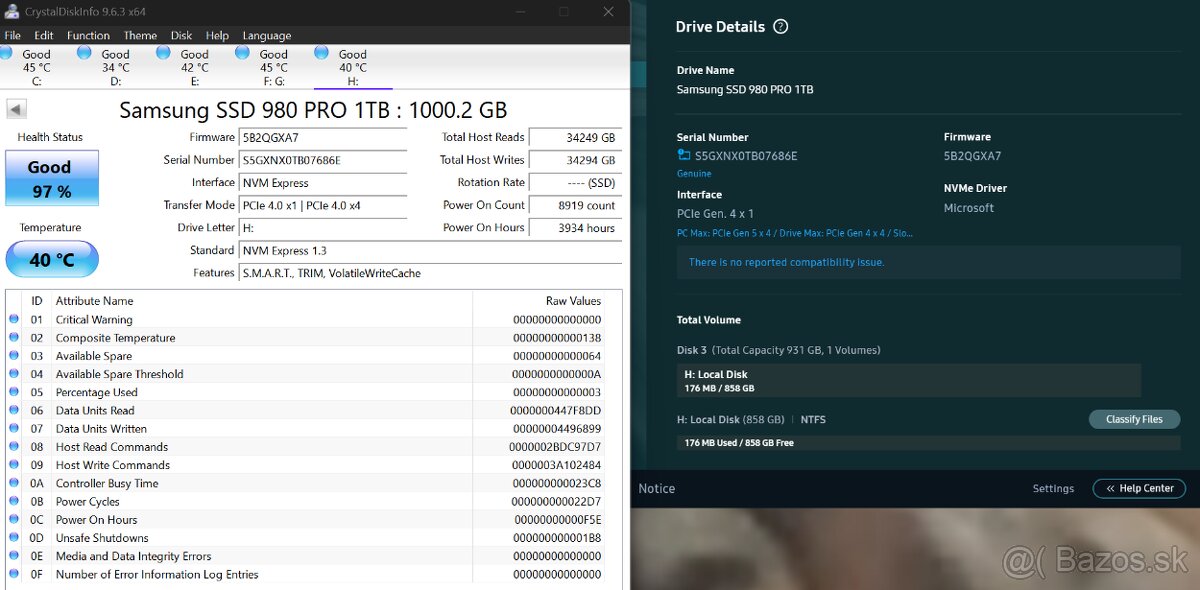Click the serial number verification badge icon
The image size is (1200, 590).
tap(683, 155)
